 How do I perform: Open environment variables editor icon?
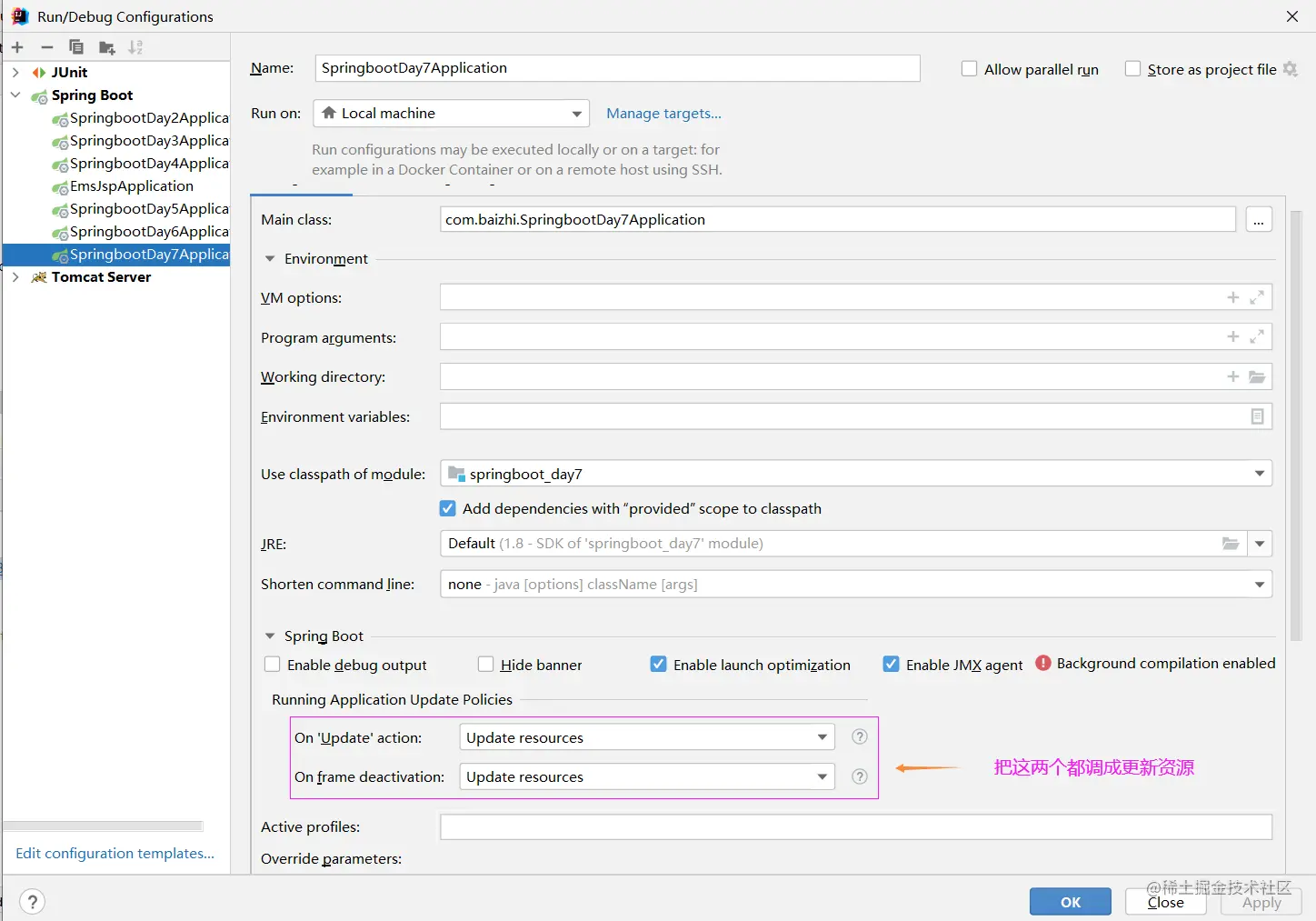(x=1257, y=416)
